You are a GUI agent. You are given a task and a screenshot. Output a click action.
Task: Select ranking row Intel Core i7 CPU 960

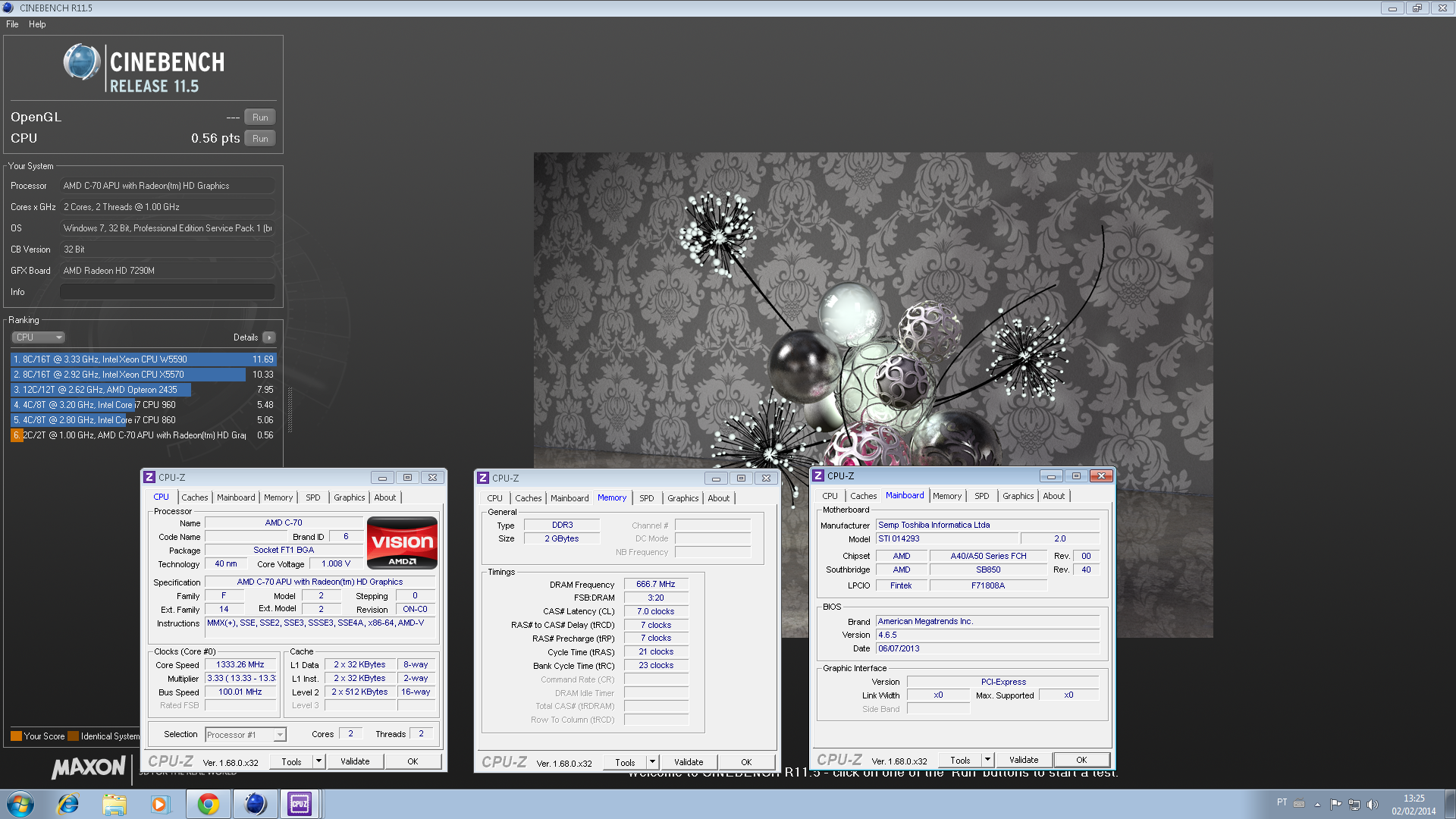tap(143, 405)
